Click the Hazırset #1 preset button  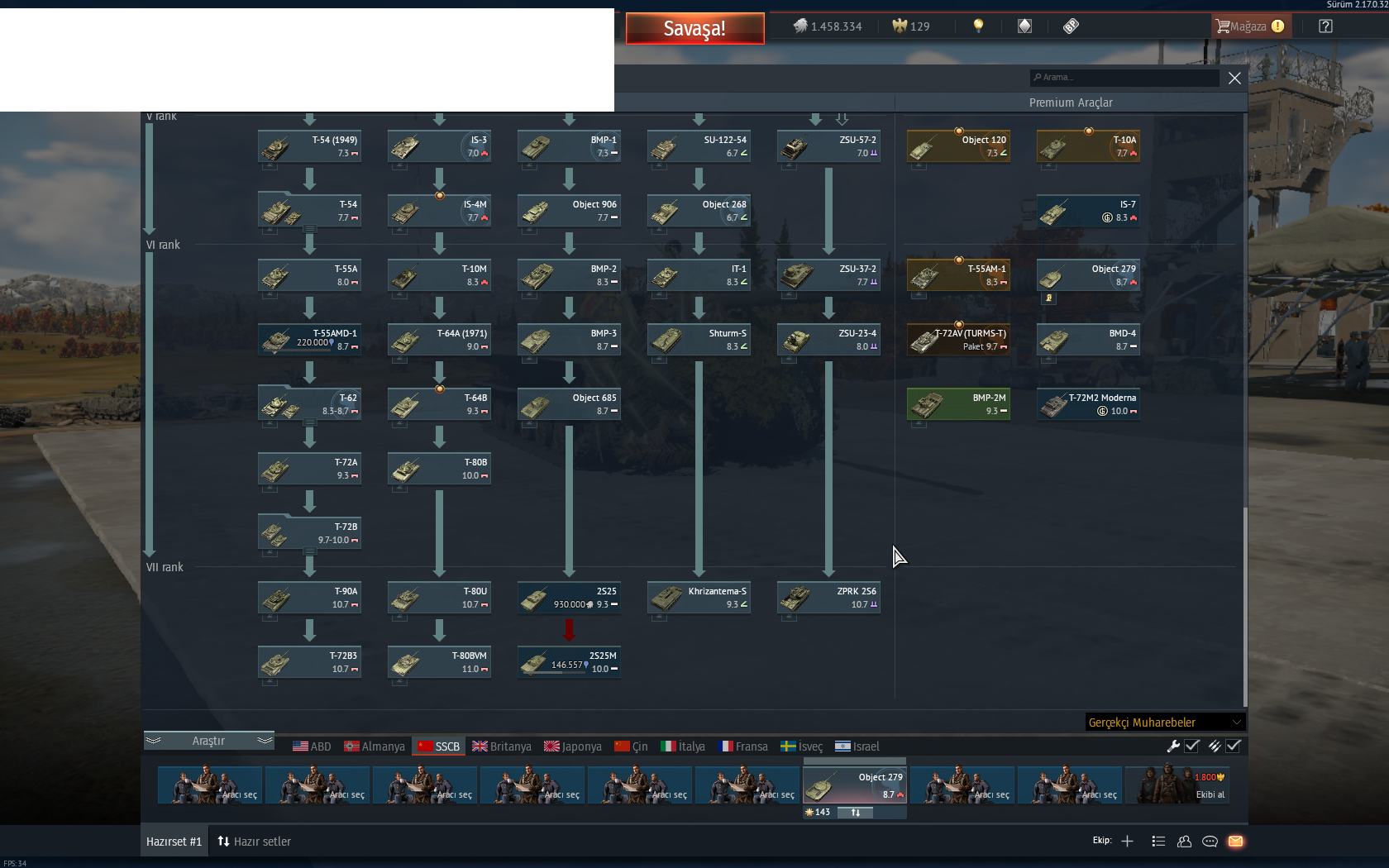tap(174, 842)
